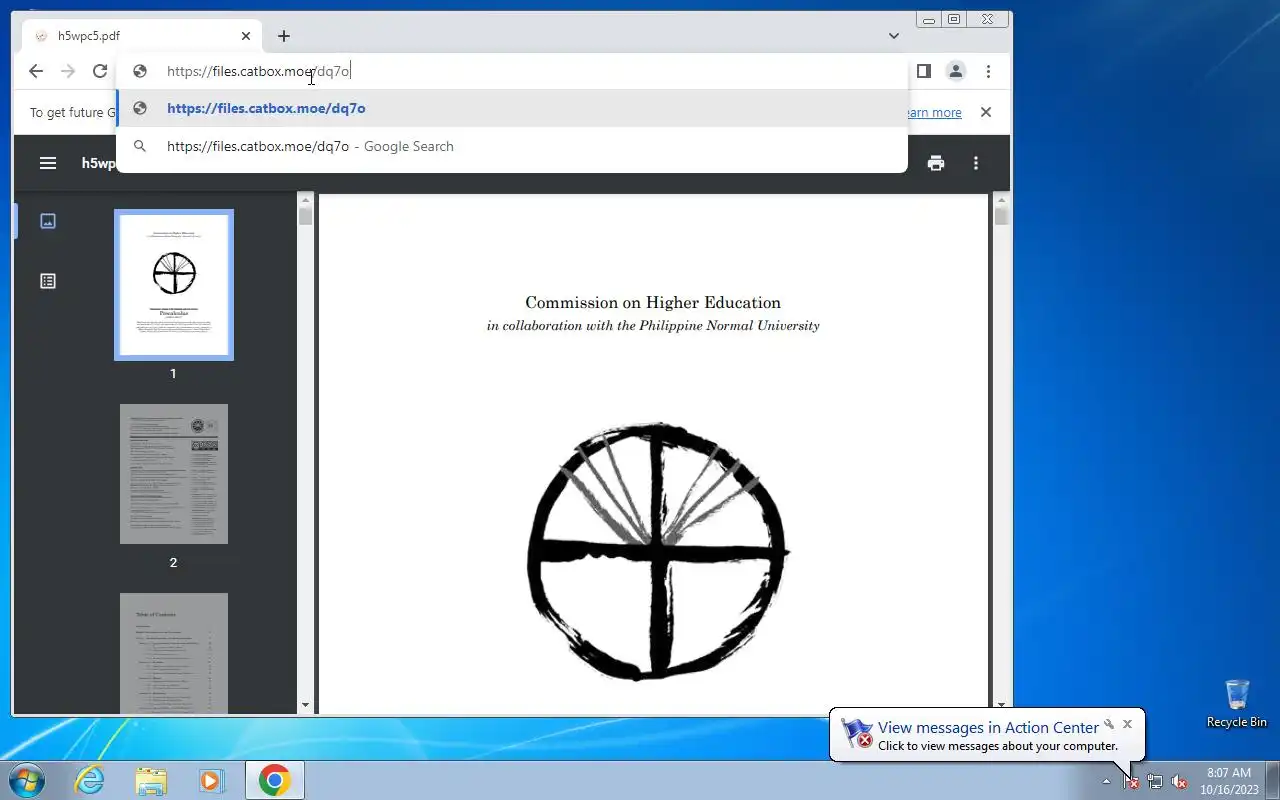Screen dimensions: 1280x800
Task: Open Windows Media Player from taskbar
Action: pyautogui.click(x=212, y=780)
